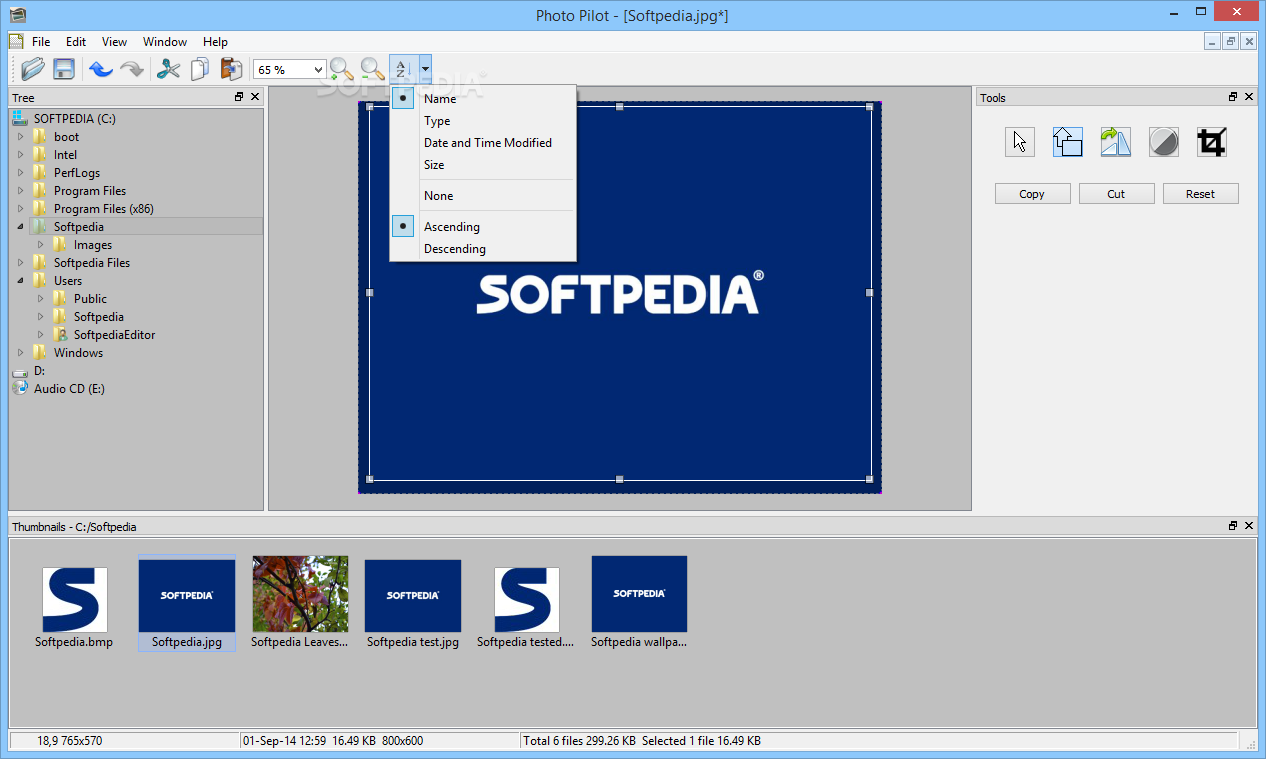Undock the Thumbnails panel
This screenshot has width=1266, height=759.
pos(1233,526)
